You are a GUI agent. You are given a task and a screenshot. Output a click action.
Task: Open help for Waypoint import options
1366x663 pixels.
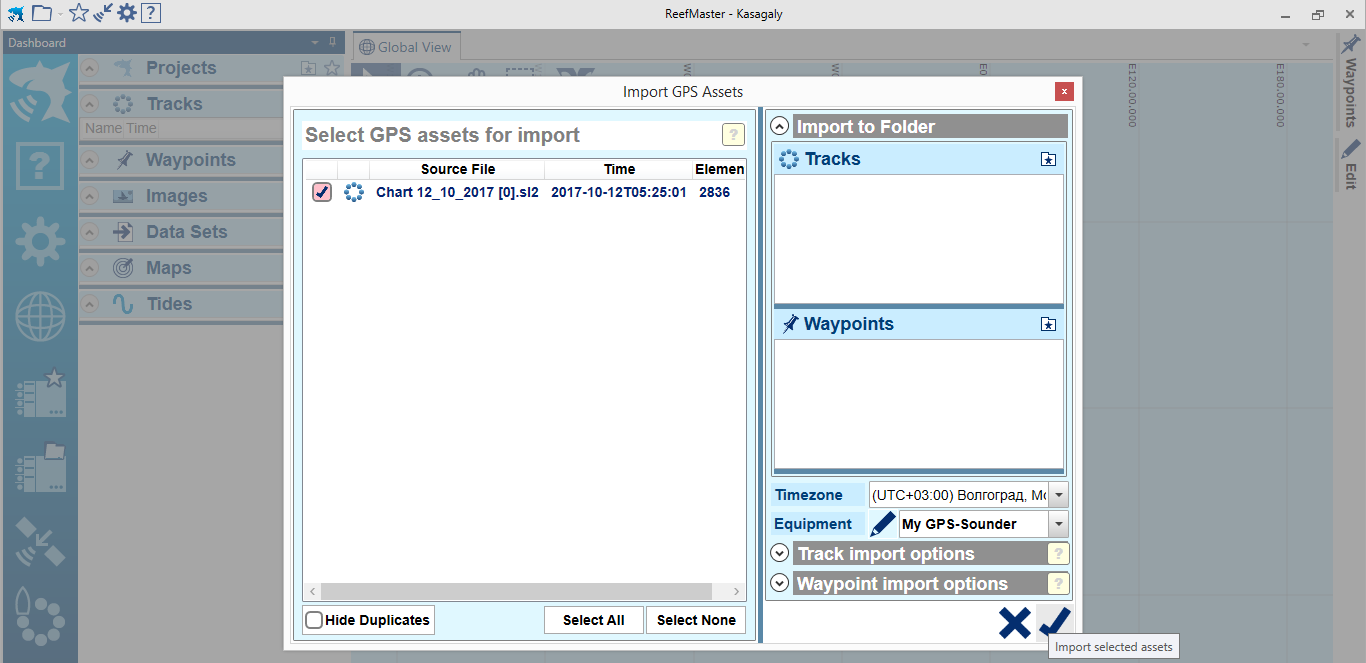pos(1058,584)
